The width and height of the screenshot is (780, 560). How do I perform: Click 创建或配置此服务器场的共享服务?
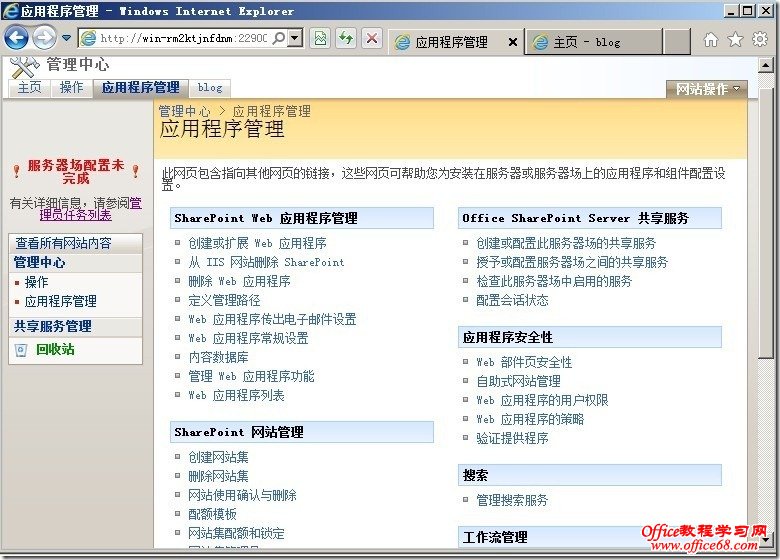[x=566, y=243]
